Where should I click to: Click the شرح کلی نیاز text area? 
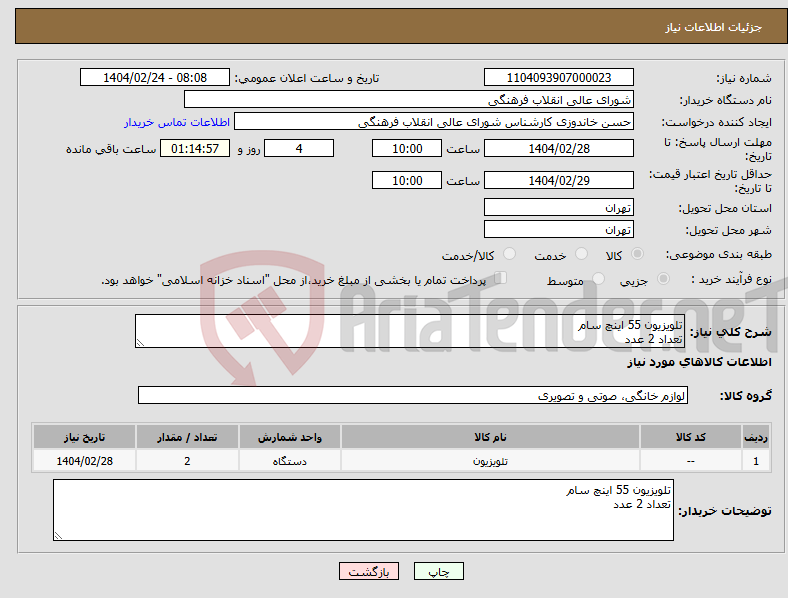[x=410, y=331]
